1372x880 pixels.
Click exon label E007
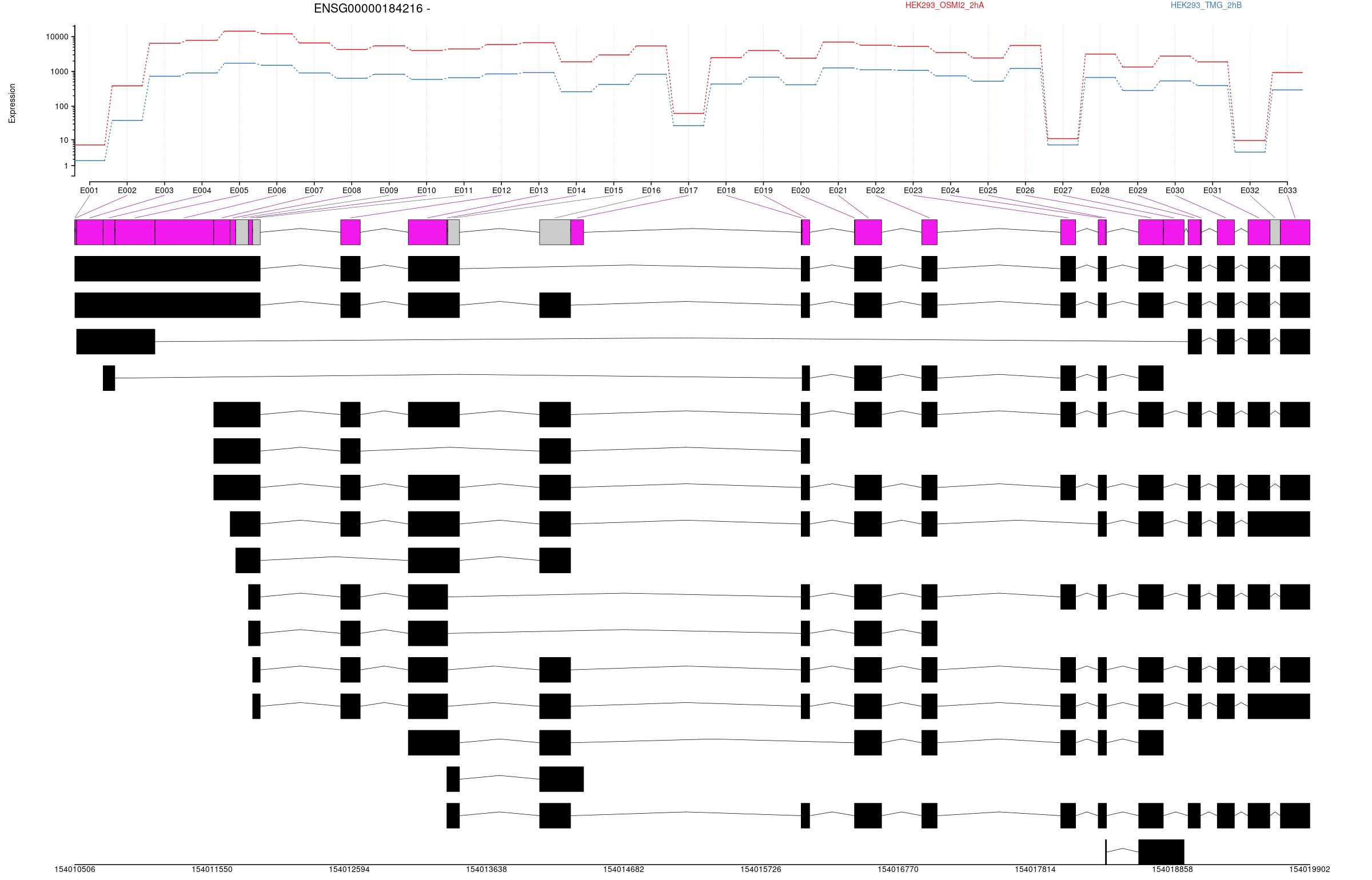[314, 190]
